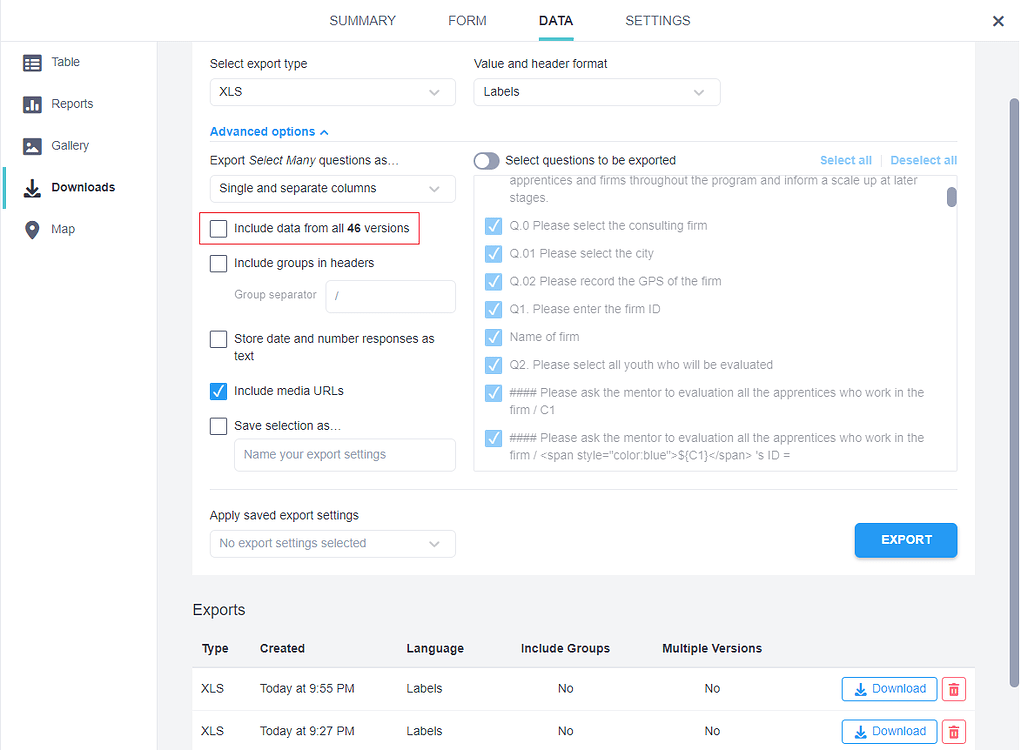This screenshot has height=750, width=1020.
Task: Turn on 'Select questions to be exported'
Action: [x=486, y=160]
